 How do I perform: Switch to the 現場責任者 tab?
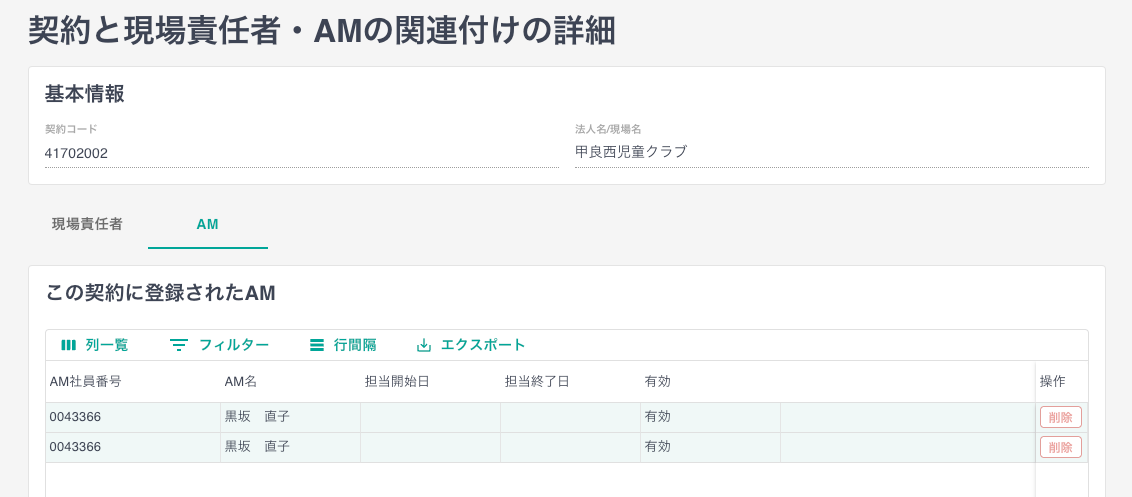[88, 224]
